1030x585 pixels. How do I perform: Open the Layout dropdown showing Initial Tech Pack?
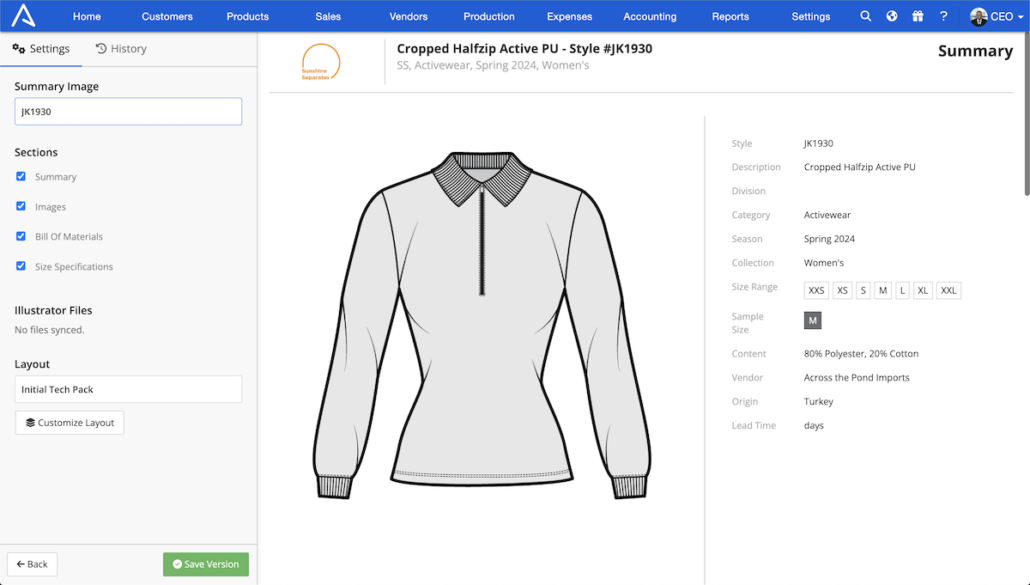pyautogui.click(x=128, y=388)
